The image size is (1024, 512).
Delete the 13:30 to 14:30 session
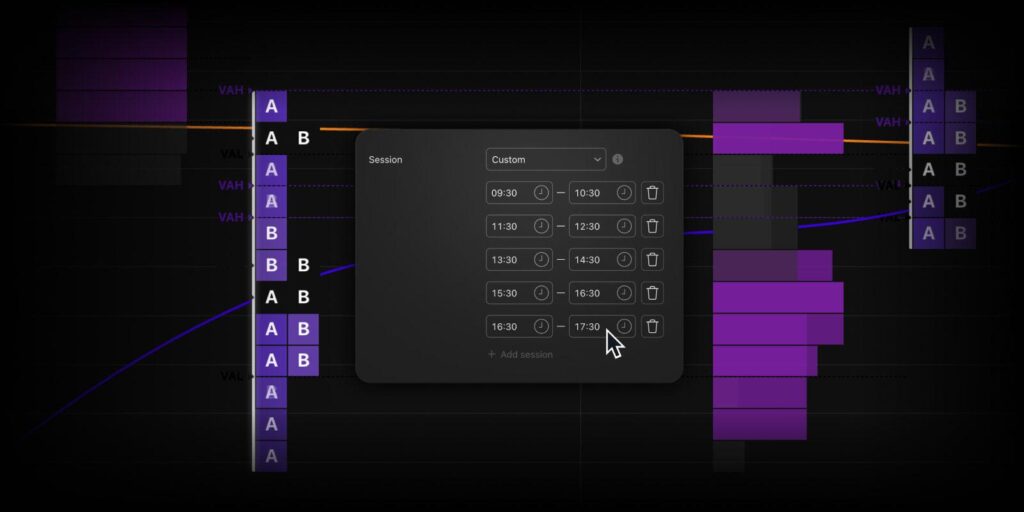coord(652,260)
